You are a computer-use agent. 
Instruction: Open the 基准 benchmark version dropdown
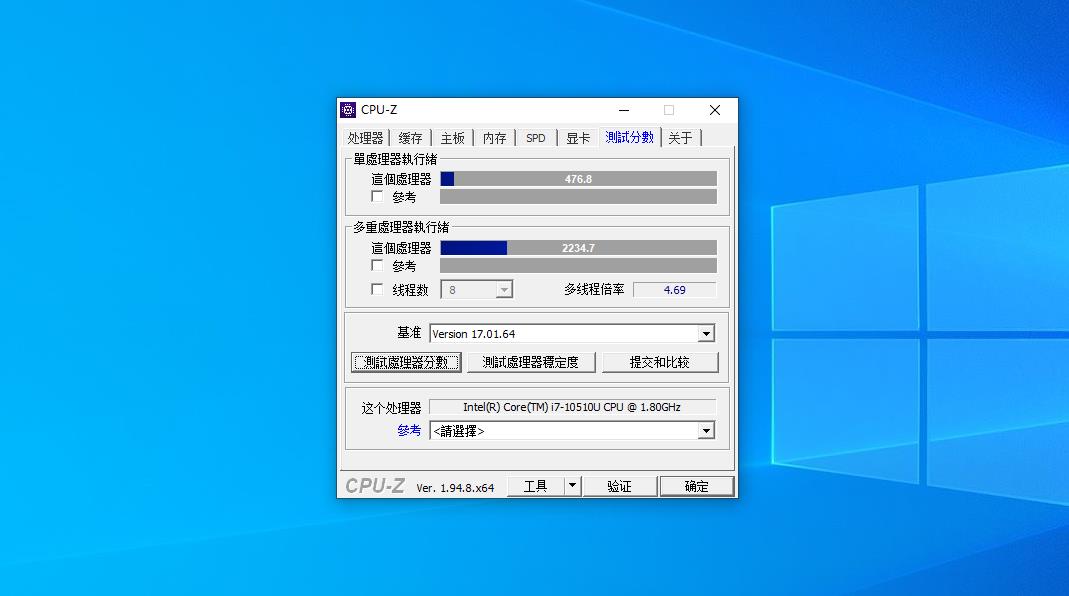click(707, 332)
